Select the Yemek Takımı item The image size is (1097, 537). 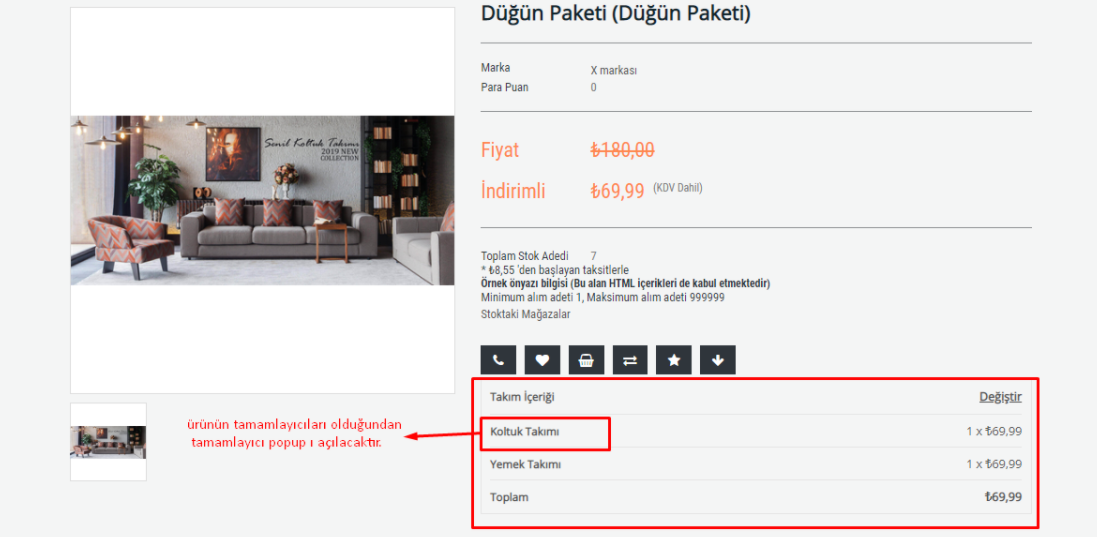(x=525, y=464)
